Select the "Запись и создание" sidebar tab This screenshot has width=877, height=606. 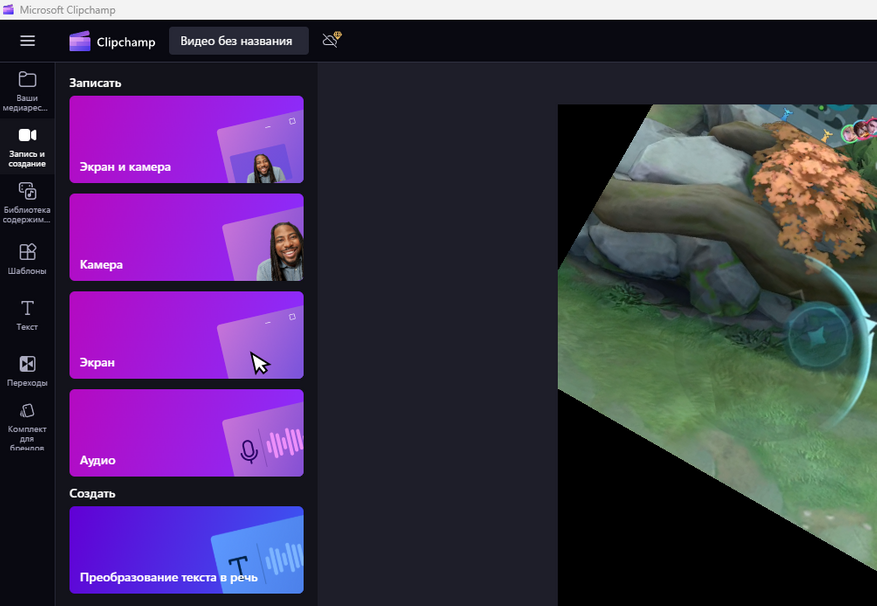[27, 147]
